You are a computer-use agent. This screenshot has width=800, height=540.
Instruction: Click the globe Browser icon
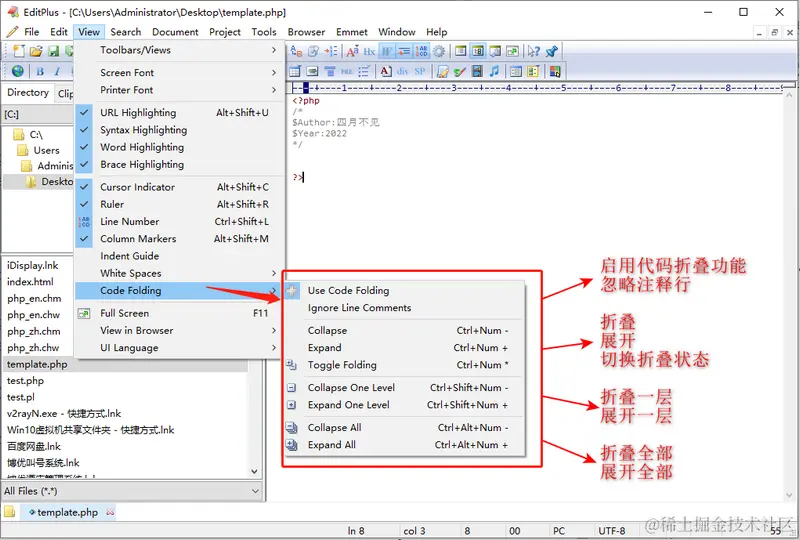pos(18,71)
